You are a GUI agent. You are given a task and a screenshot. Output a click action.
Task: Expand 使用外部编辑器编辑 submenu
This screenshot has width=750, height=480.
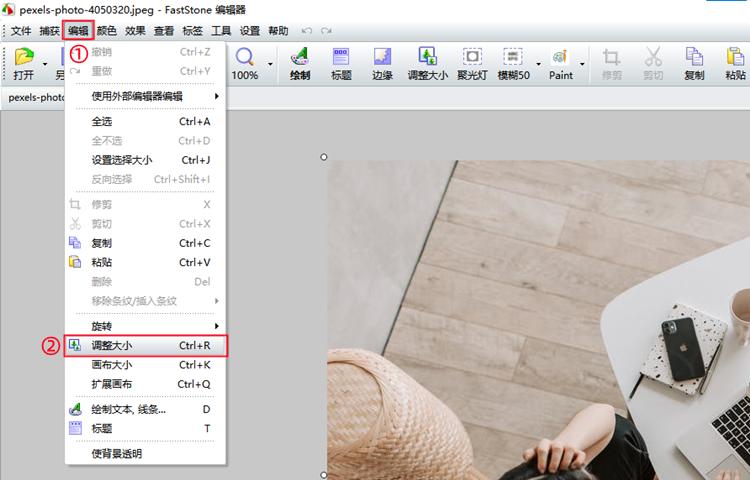click(145, 96)
